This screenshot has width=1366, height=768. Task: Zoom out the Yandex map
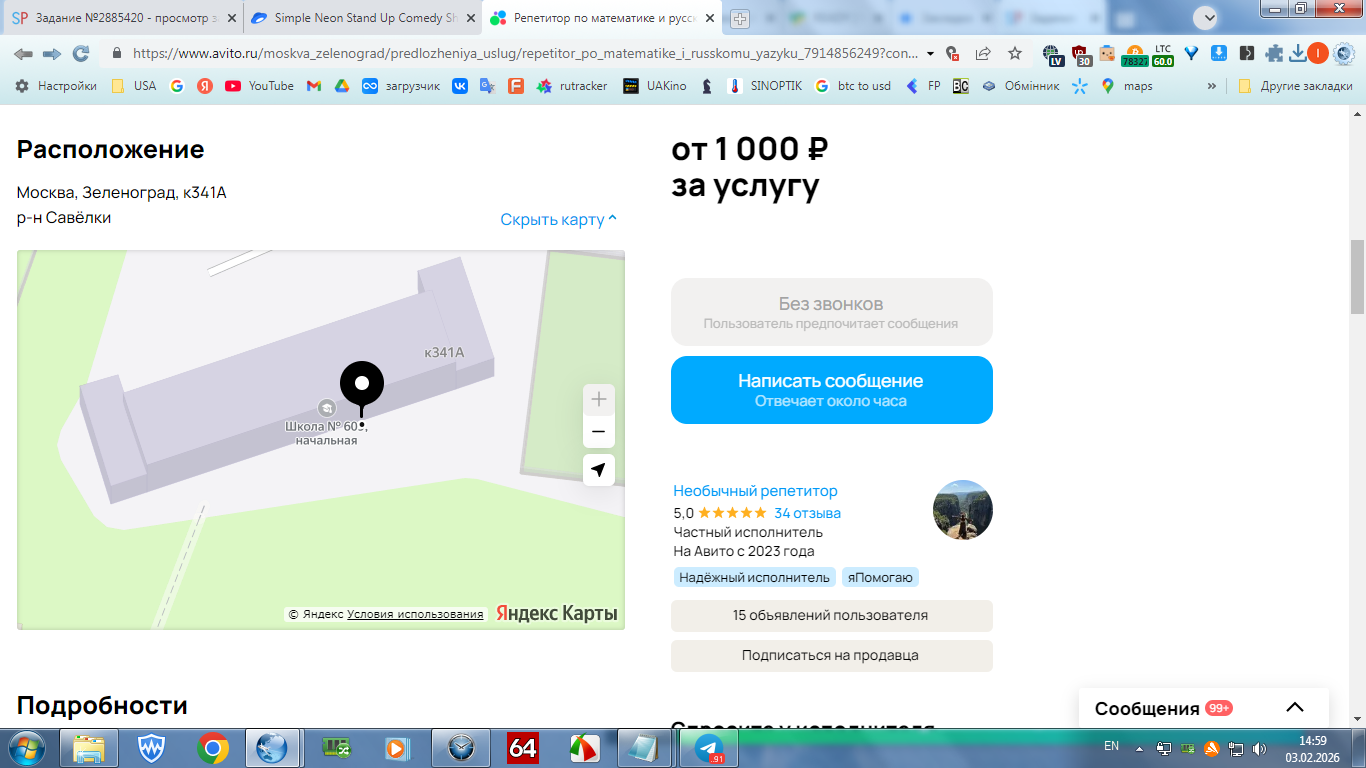598,432
